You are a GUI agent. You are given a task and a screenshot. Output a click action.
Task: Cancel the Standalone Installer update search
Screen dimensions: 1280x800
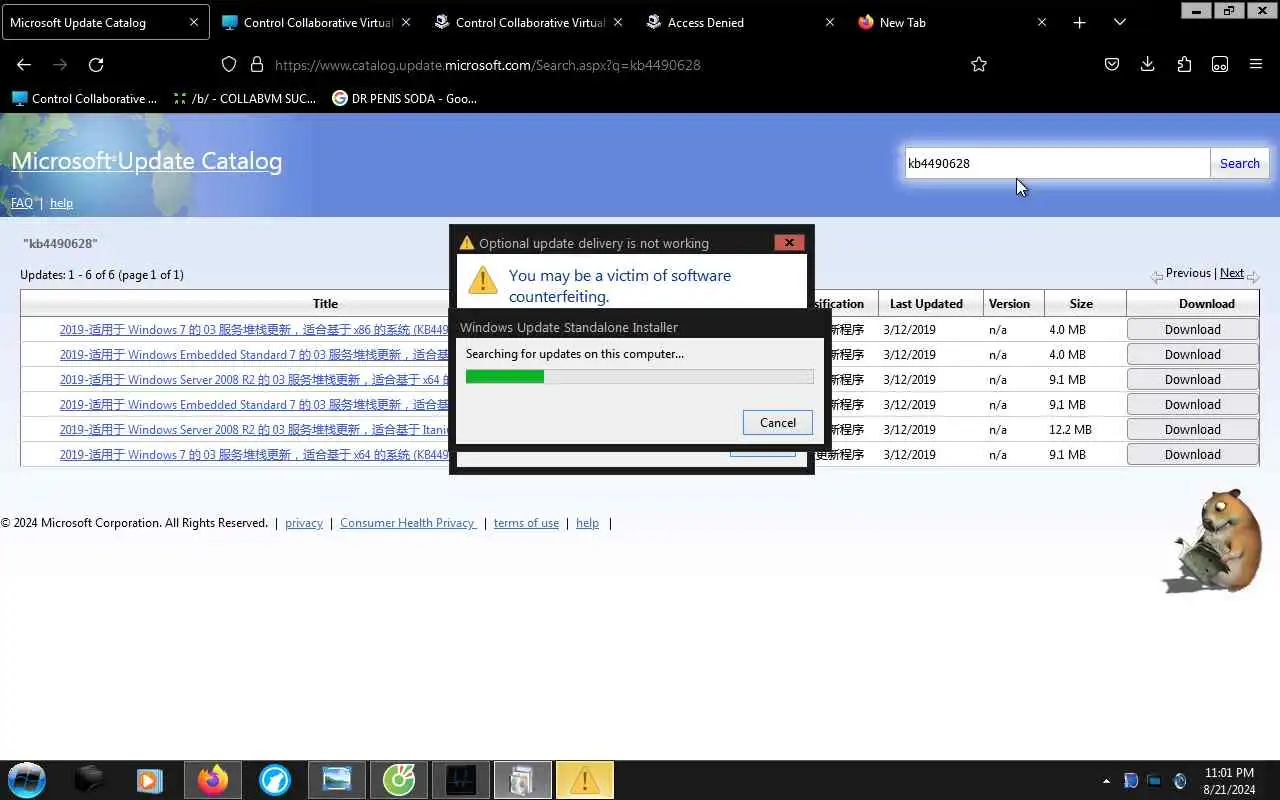(x=778, y=422)
